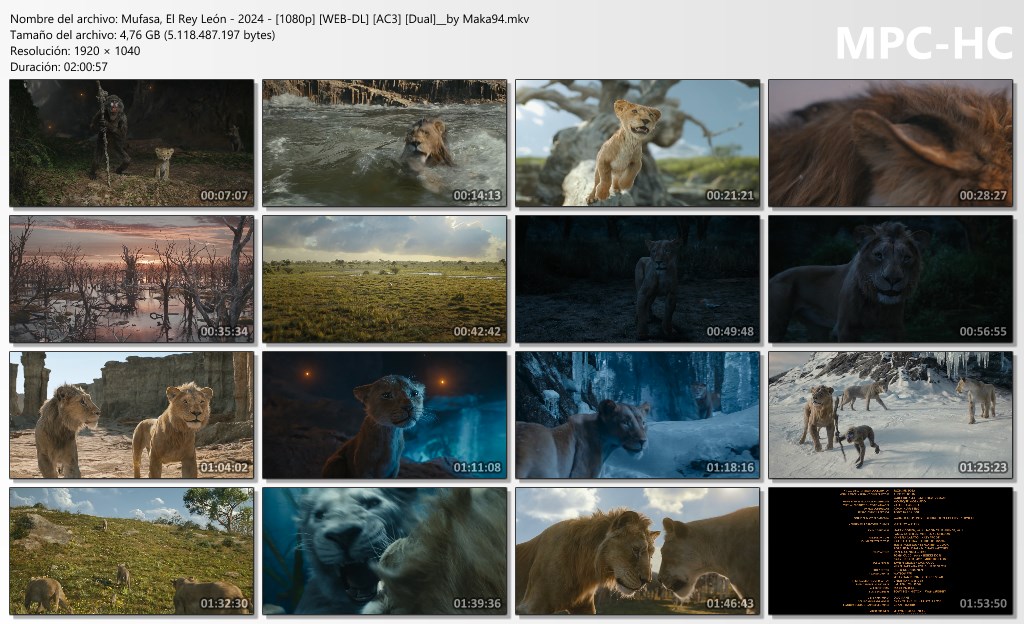
Task: Select the credits thumbnail at 01:53:50
Action: (x=891, y=551)
